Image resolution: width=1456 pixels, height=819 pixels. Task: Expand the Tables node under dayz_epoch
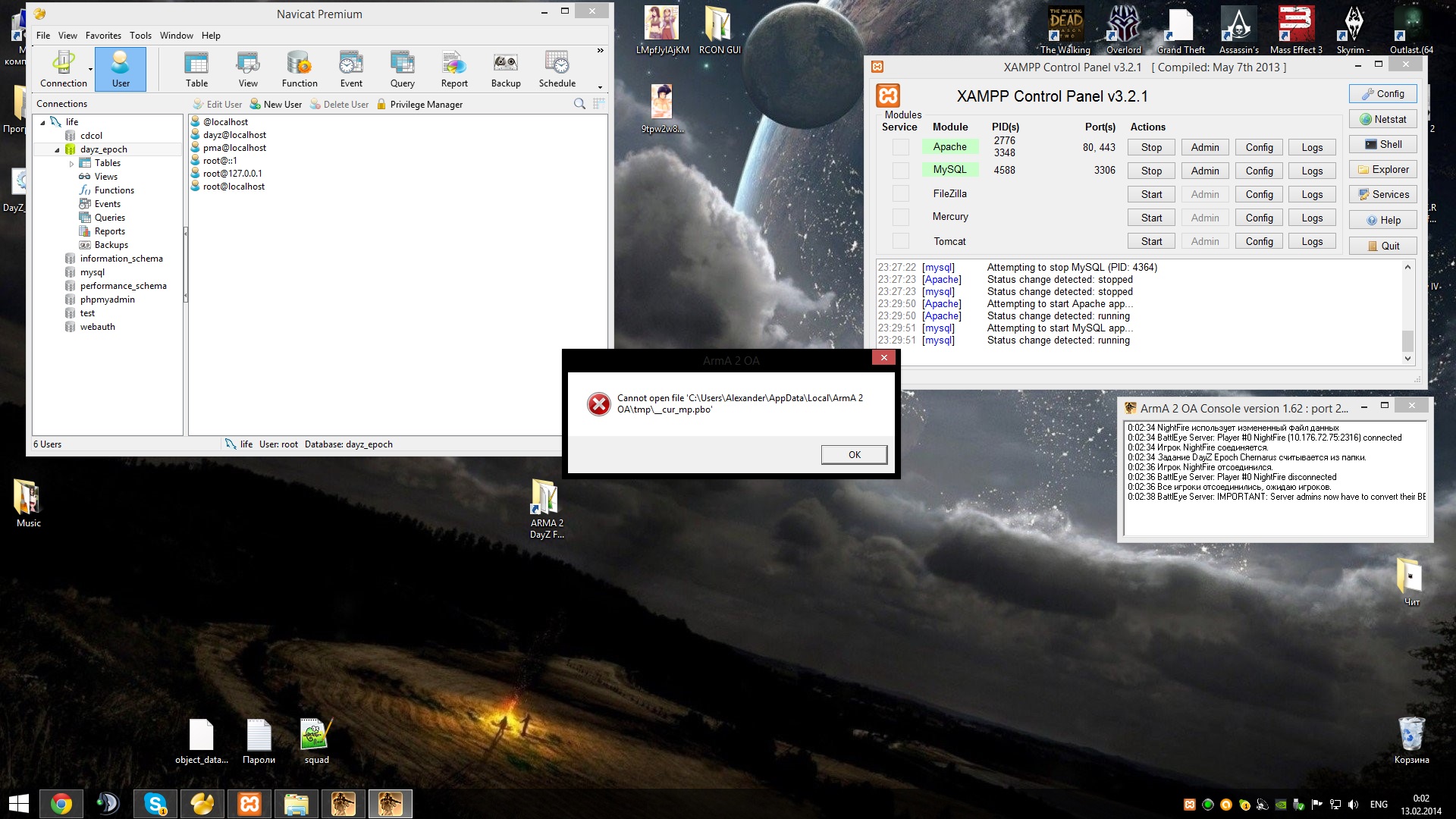(71, 164)
